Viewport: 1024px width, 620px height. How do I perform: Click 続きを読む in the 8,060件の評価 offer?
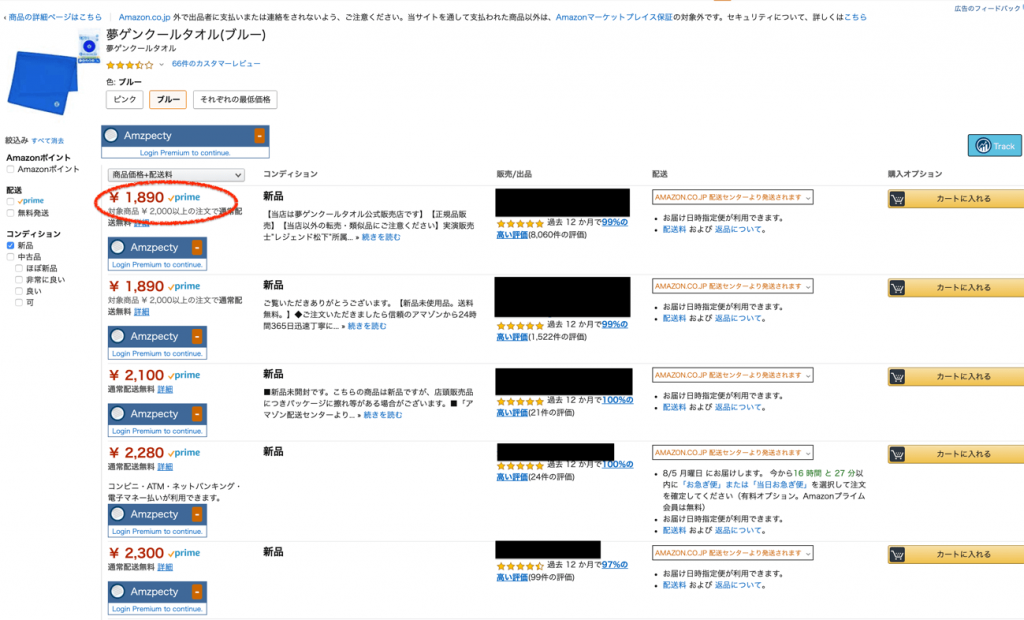pyautogui.click(x=382, y=237)
